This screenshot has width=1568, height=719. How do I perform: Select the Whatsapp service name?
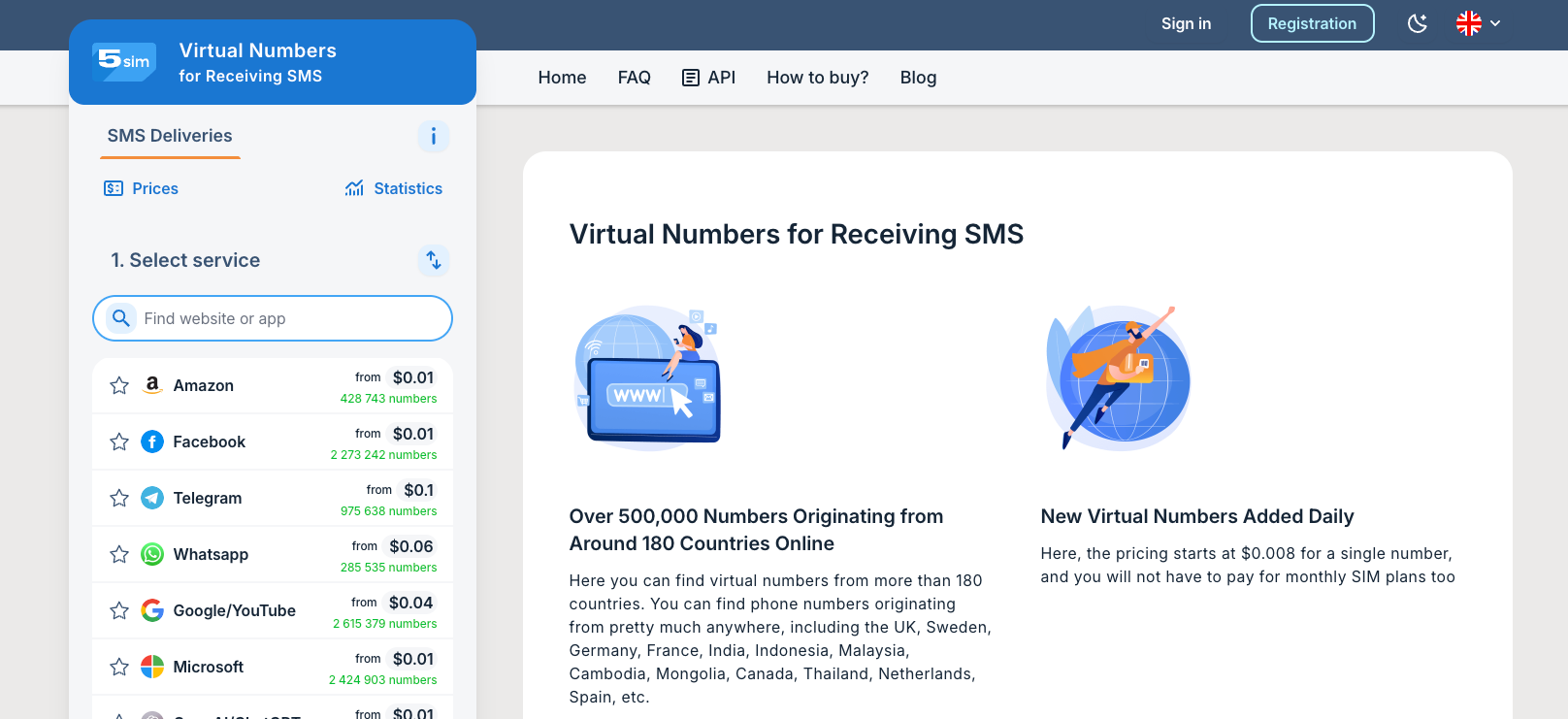(x=212, y=554)
